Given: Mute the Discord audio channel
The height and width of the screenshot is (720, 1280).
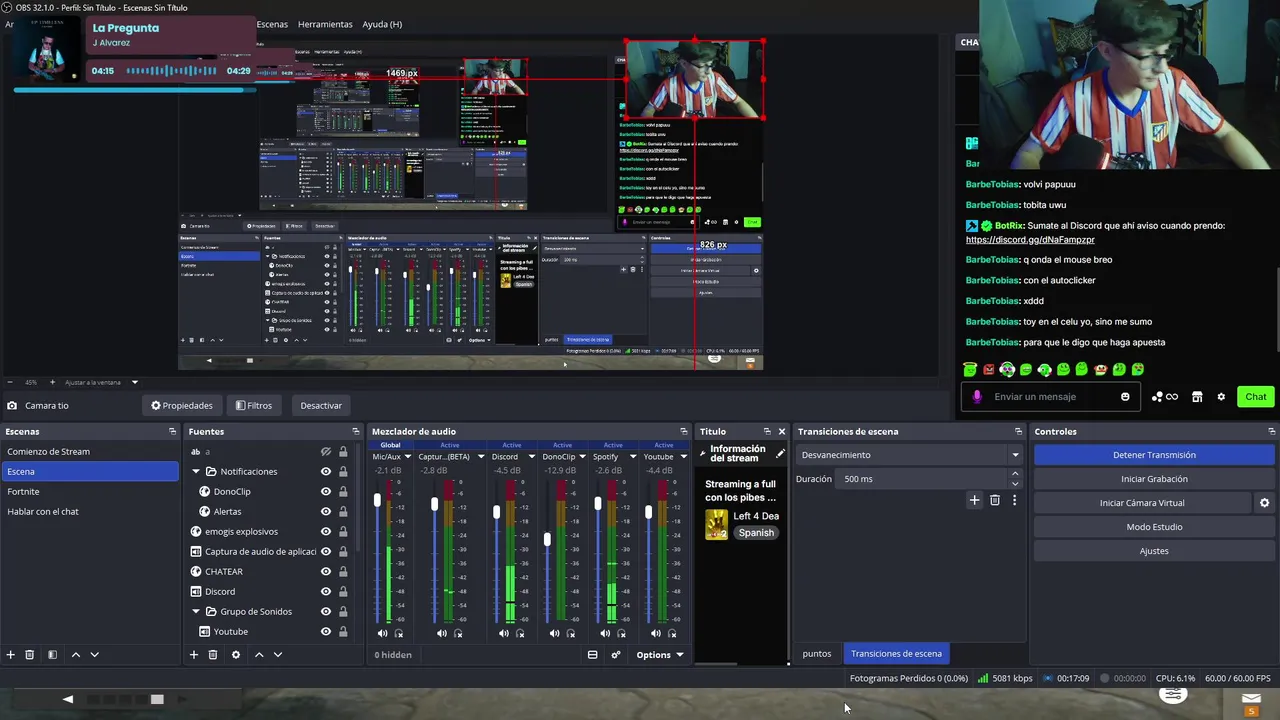Looking at the screenshot, I should click(x=503, y=633).
